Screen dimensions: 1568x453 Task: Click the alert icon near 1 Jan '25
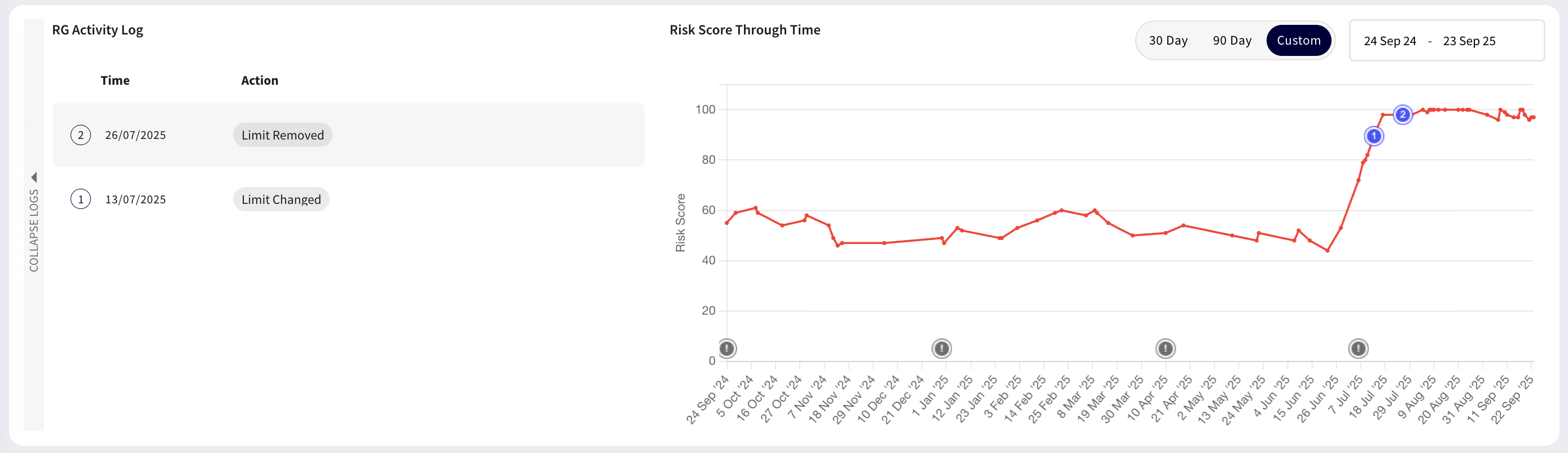(941, 349)
